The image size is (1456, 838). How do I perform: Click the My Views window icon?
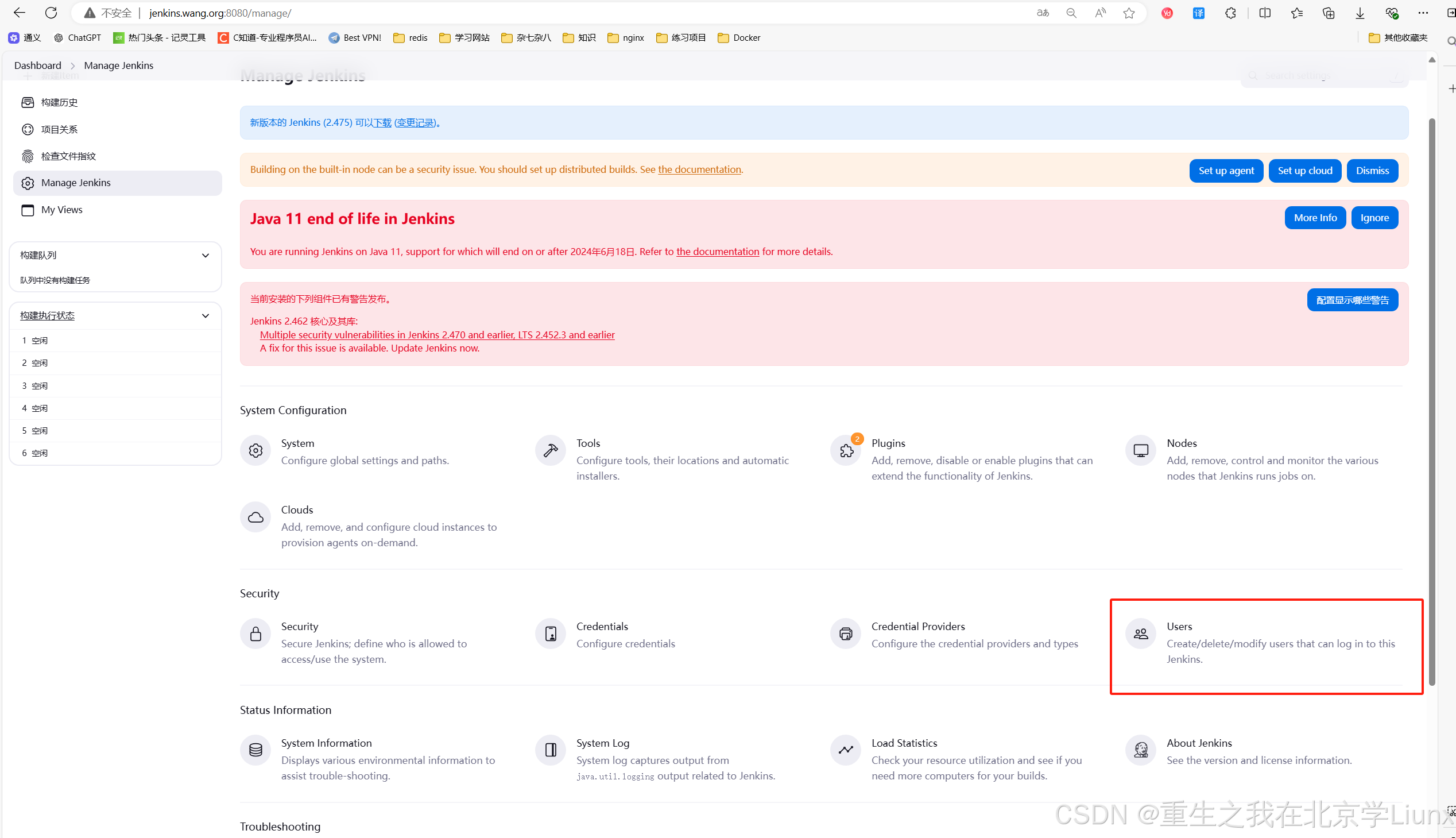[x=28, y=210]
